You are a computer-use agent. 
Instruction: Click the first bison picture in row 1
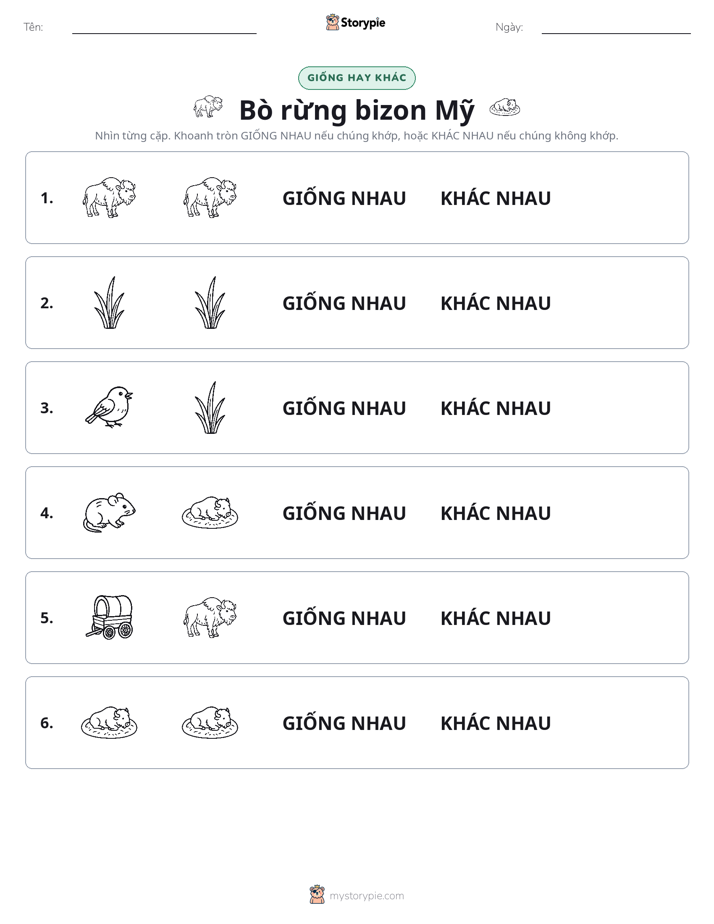click(x=109, y=197)
